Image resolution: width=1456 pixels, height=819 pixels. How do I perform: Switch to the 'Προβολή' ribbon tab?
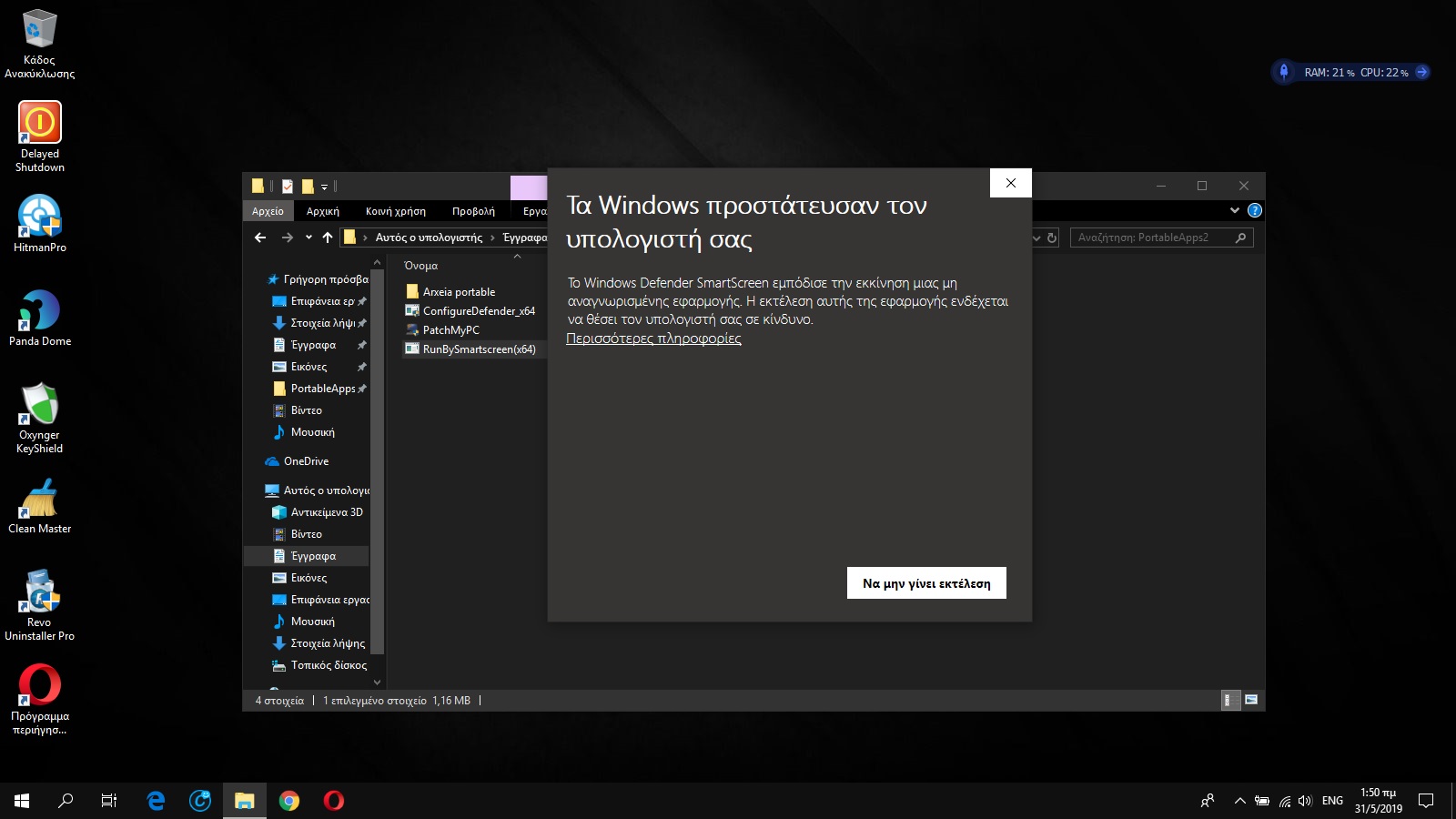coord(473,211)
